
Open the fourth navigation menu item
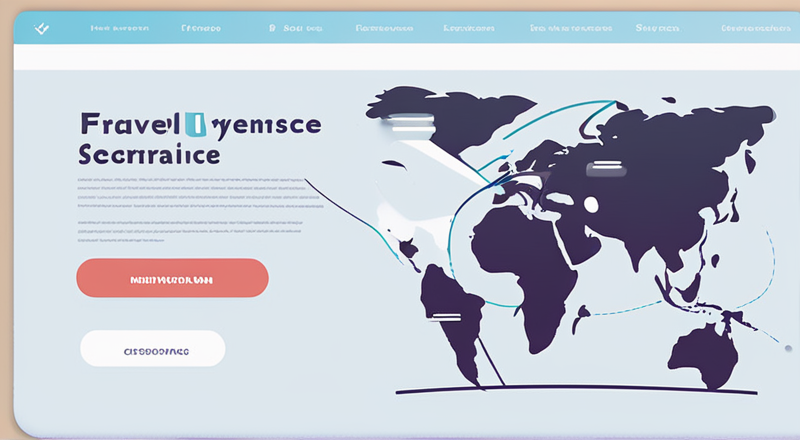pyautogui.click(x=382, y=30)
